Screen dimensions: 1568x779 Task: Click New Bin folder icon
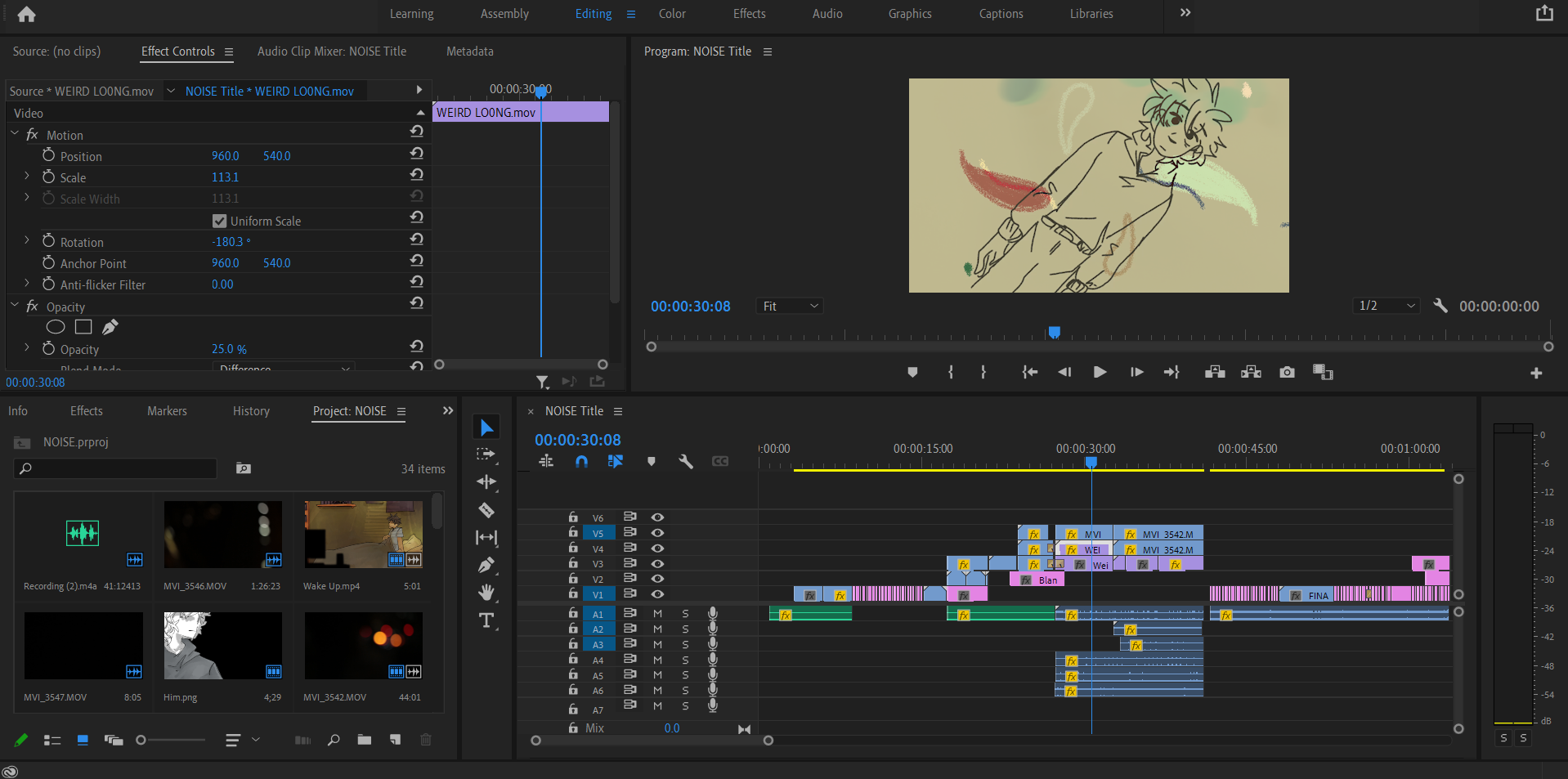[x=365, y=740]
